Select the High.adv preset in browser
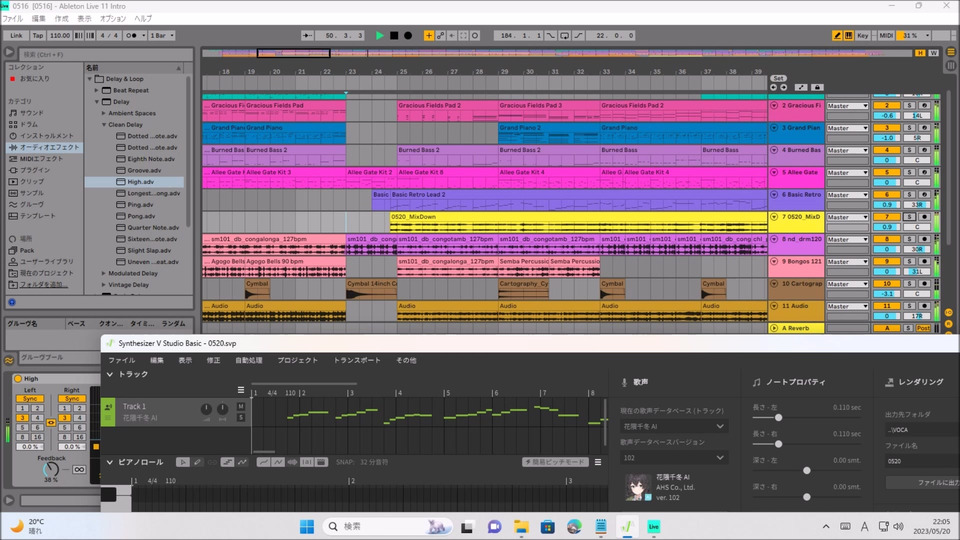This screenshot has height=540, width=960. point(140,182)
